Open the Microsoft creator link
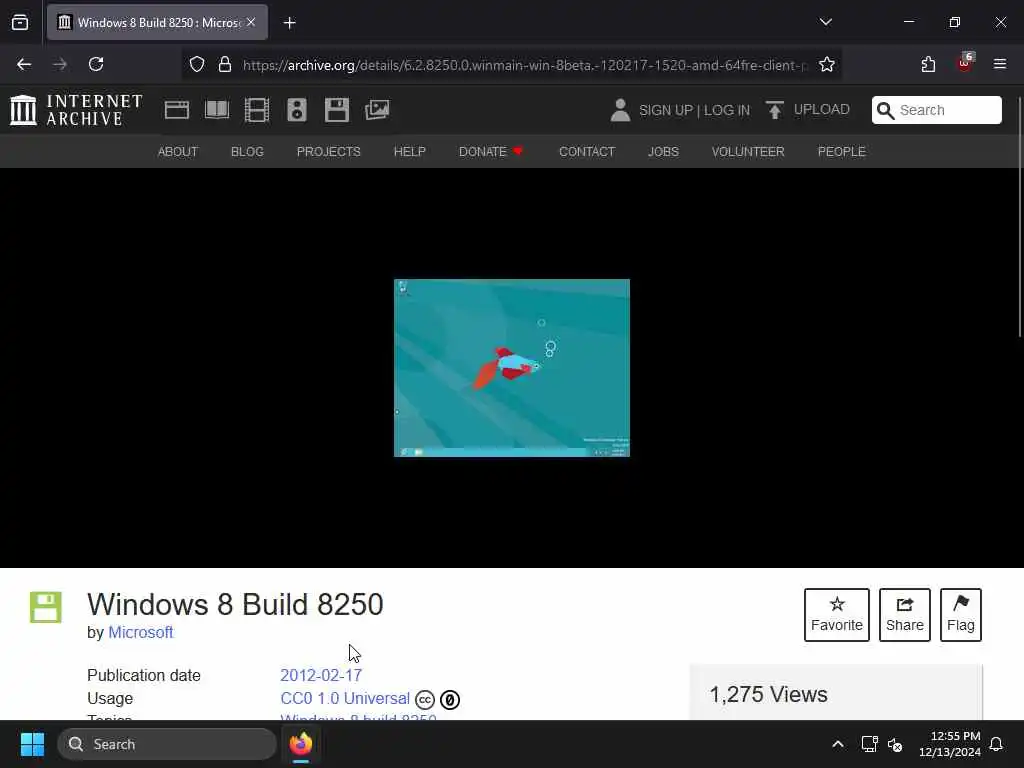This screenshot has width=1024, height=768. (140, 633)
